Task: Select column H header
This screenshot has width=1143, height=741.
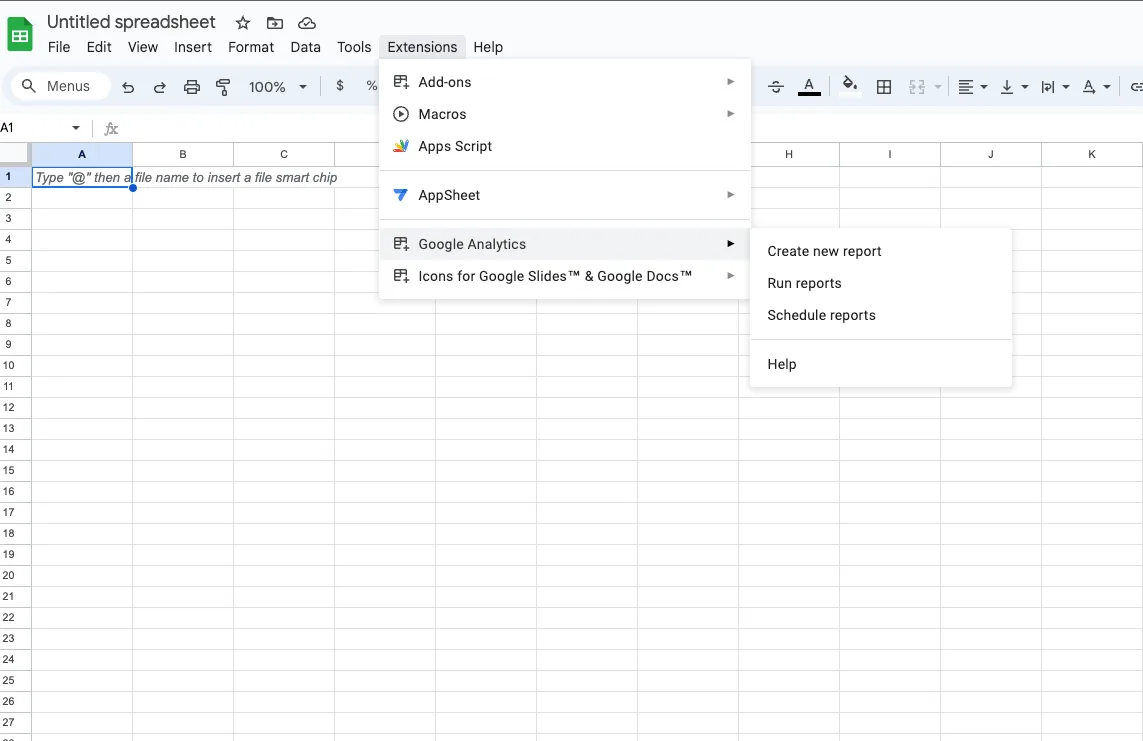Action: (789, 154)
